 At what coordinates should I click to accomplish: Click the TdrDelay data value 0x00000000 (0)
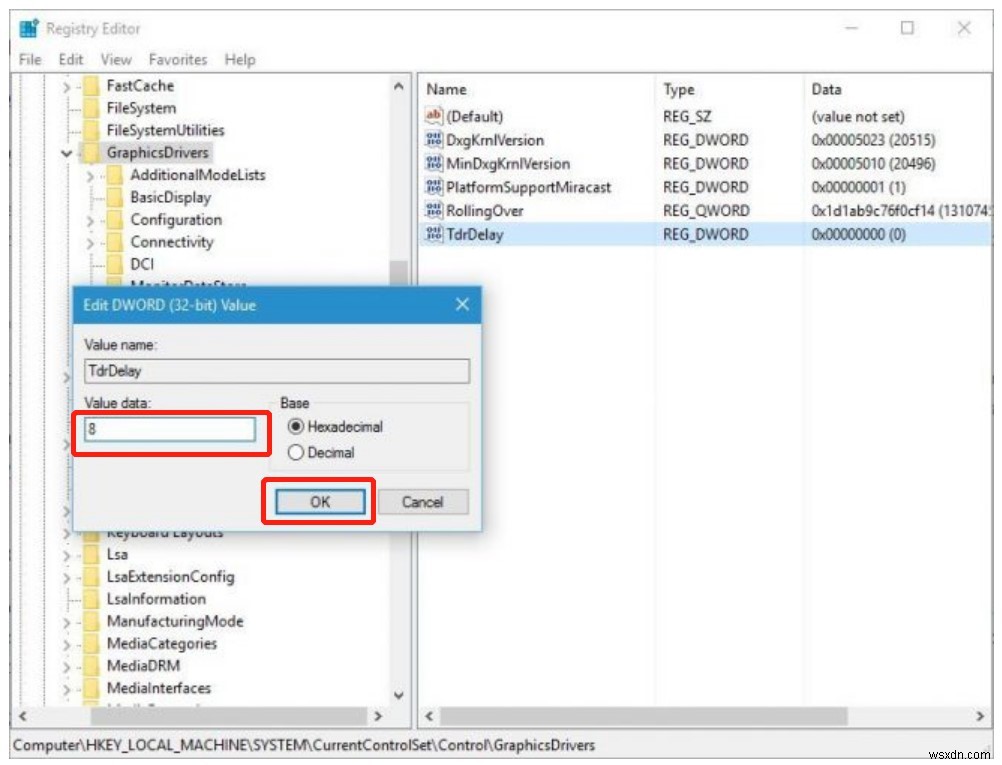click(x=858, y=234)
